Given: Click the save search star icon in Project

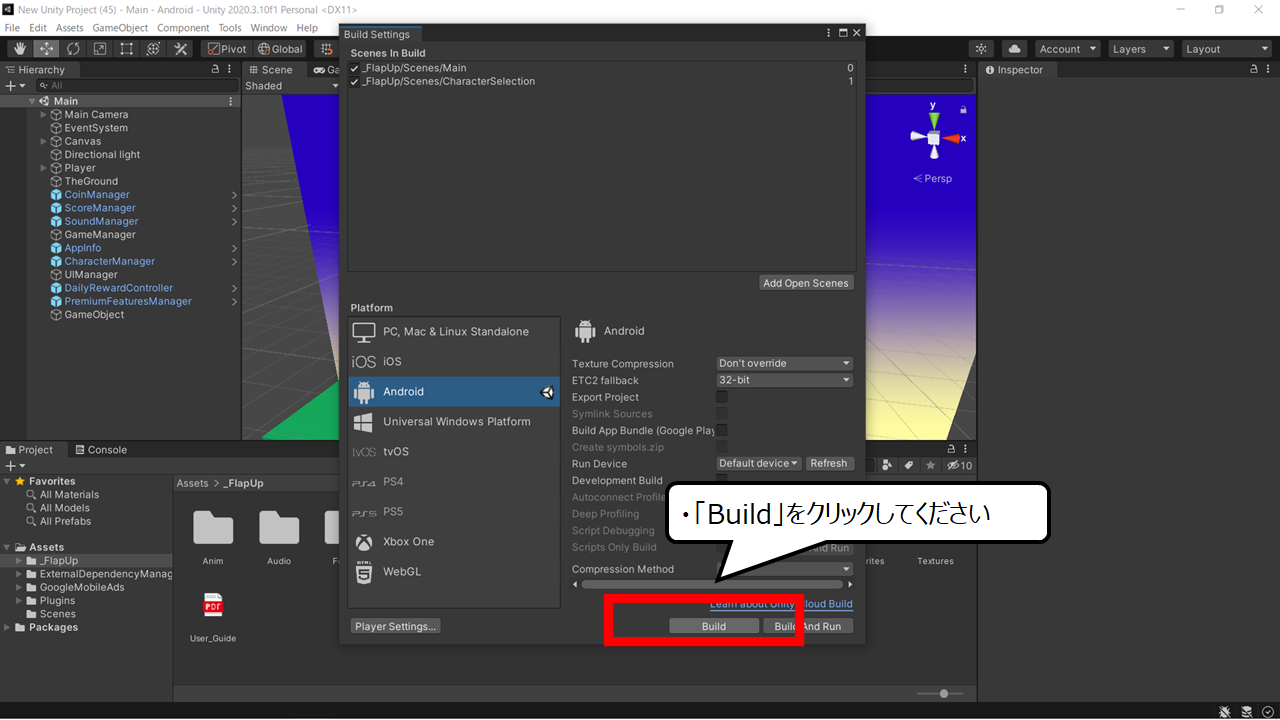Looking at the screenshot, I should [x=931, y=465].
